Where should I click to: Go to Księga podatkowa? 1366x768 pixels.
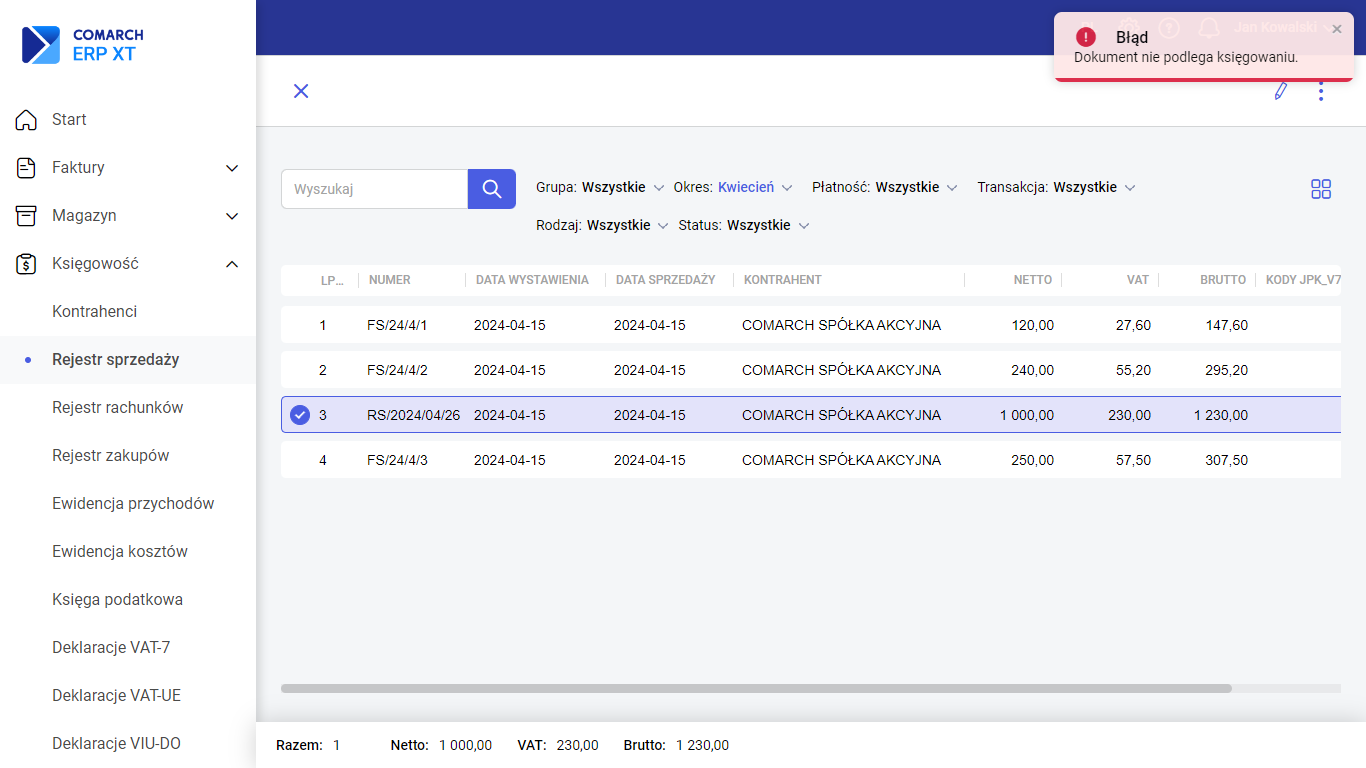coord(117,600)
